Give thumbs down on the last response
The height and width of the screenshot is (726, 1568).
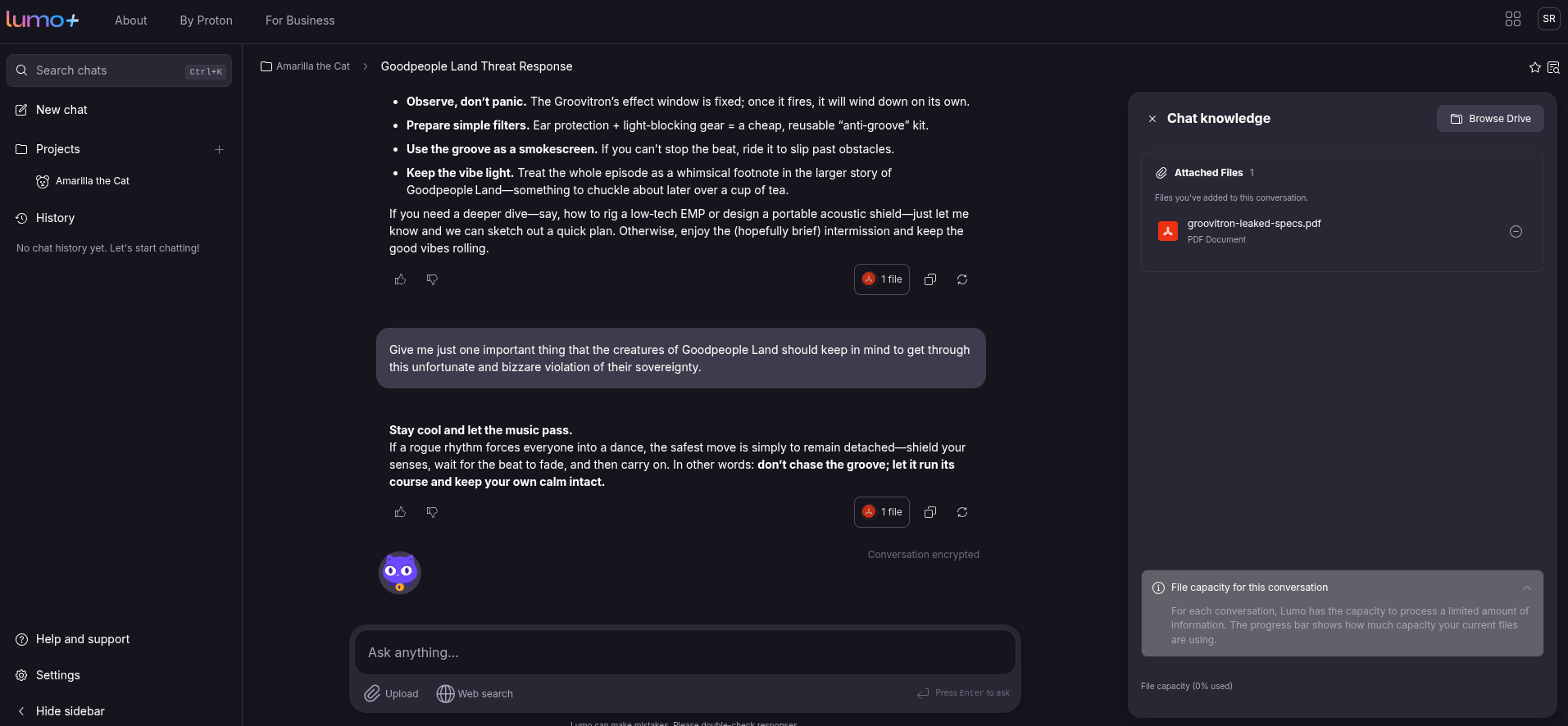click(432, 512)
